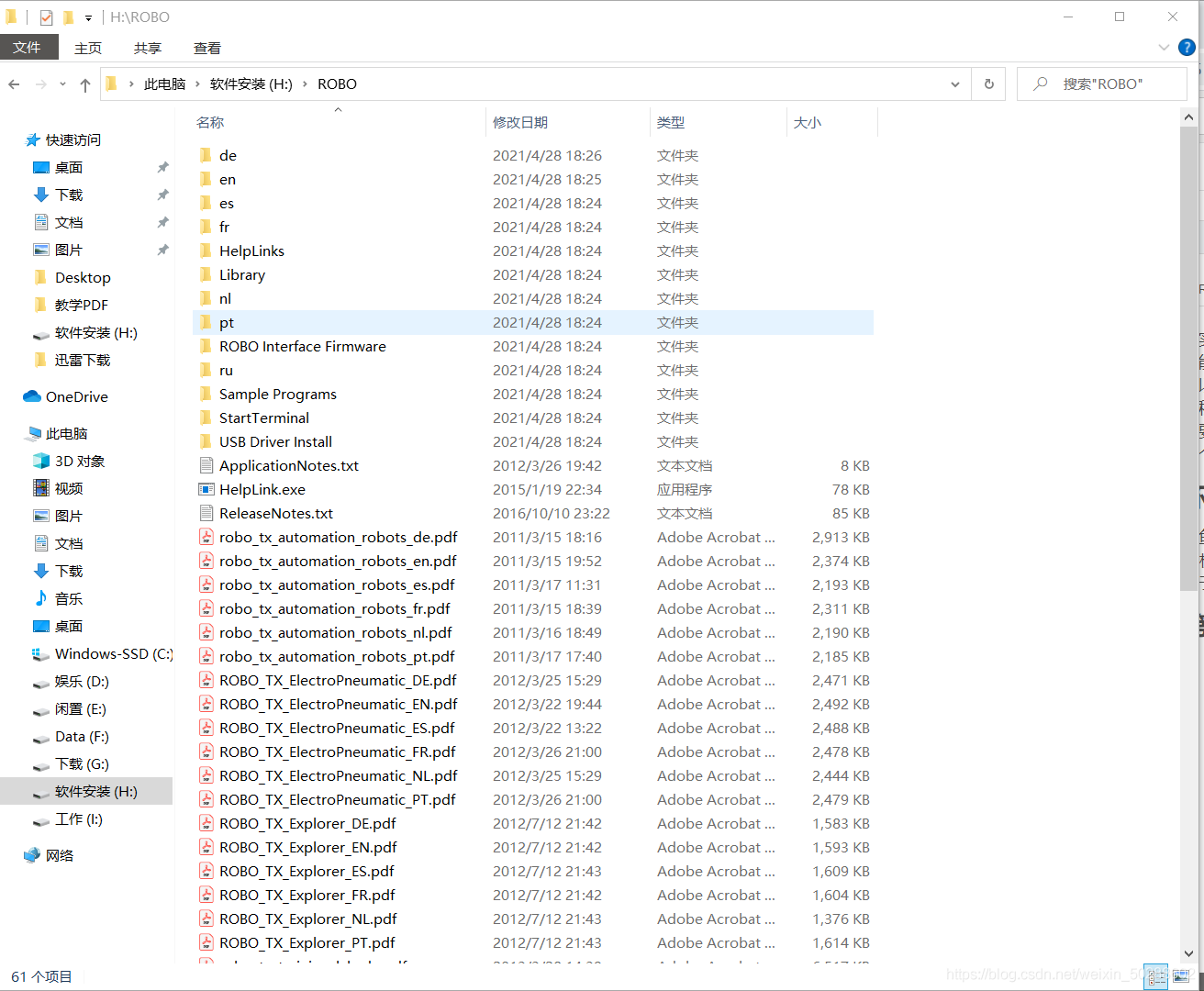Click the file list vertical scrollbar
Viewport: 1204px width, 991px height.
click(1189, 358)
